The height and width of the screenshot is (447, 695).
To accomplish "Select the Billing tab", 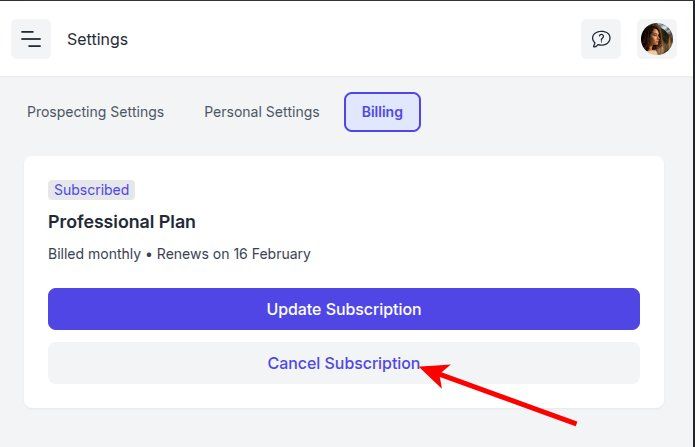I will [382, 112].
